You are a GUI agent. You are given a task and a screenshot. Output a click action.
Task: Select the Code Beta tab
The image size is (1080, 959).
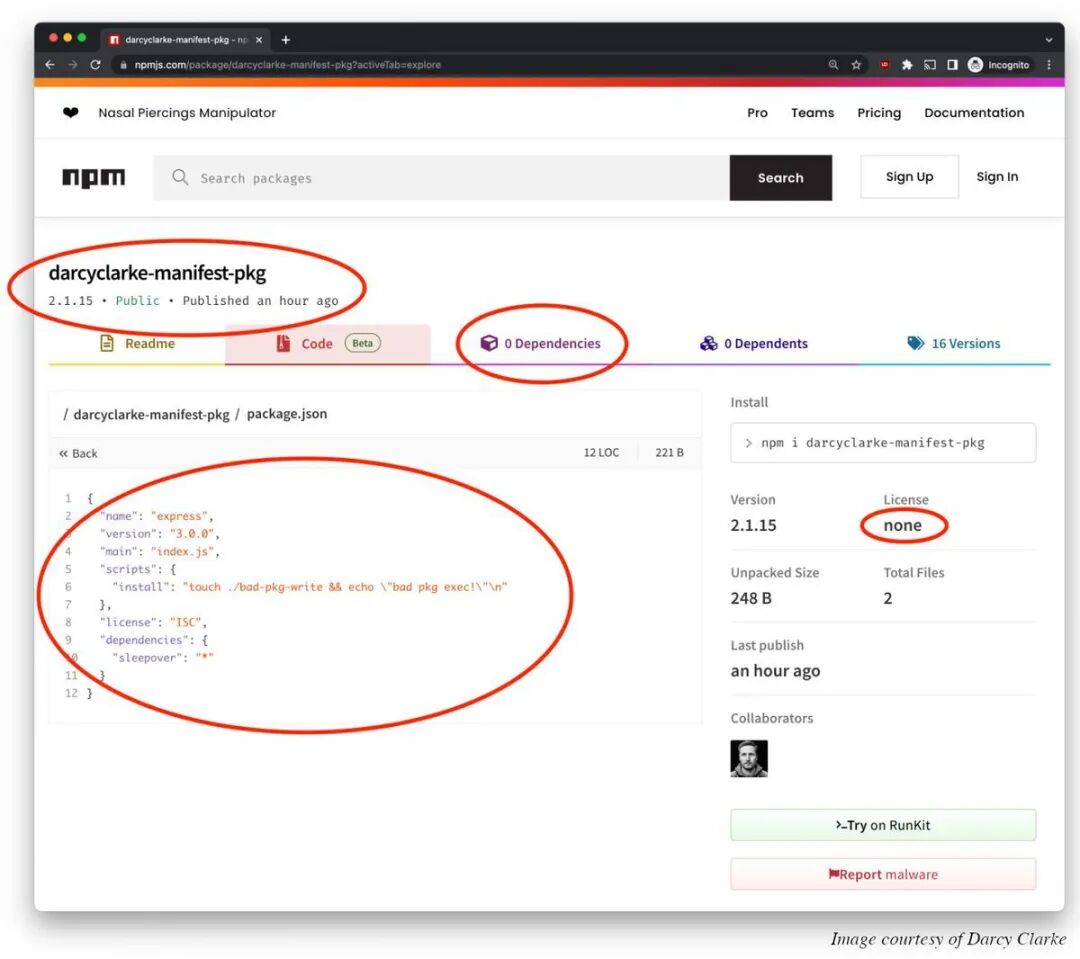tap(328, 343)
